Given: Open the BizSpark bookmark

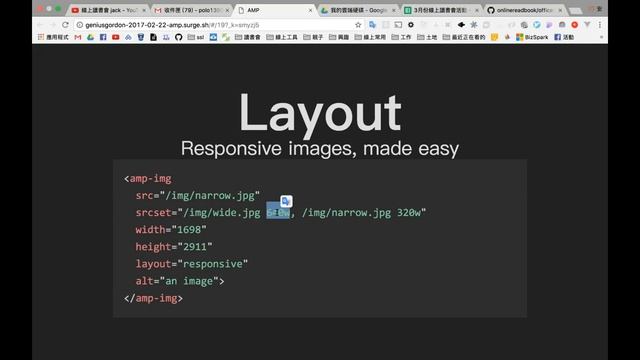Looking at the screenshot, I should click(532, 37).
